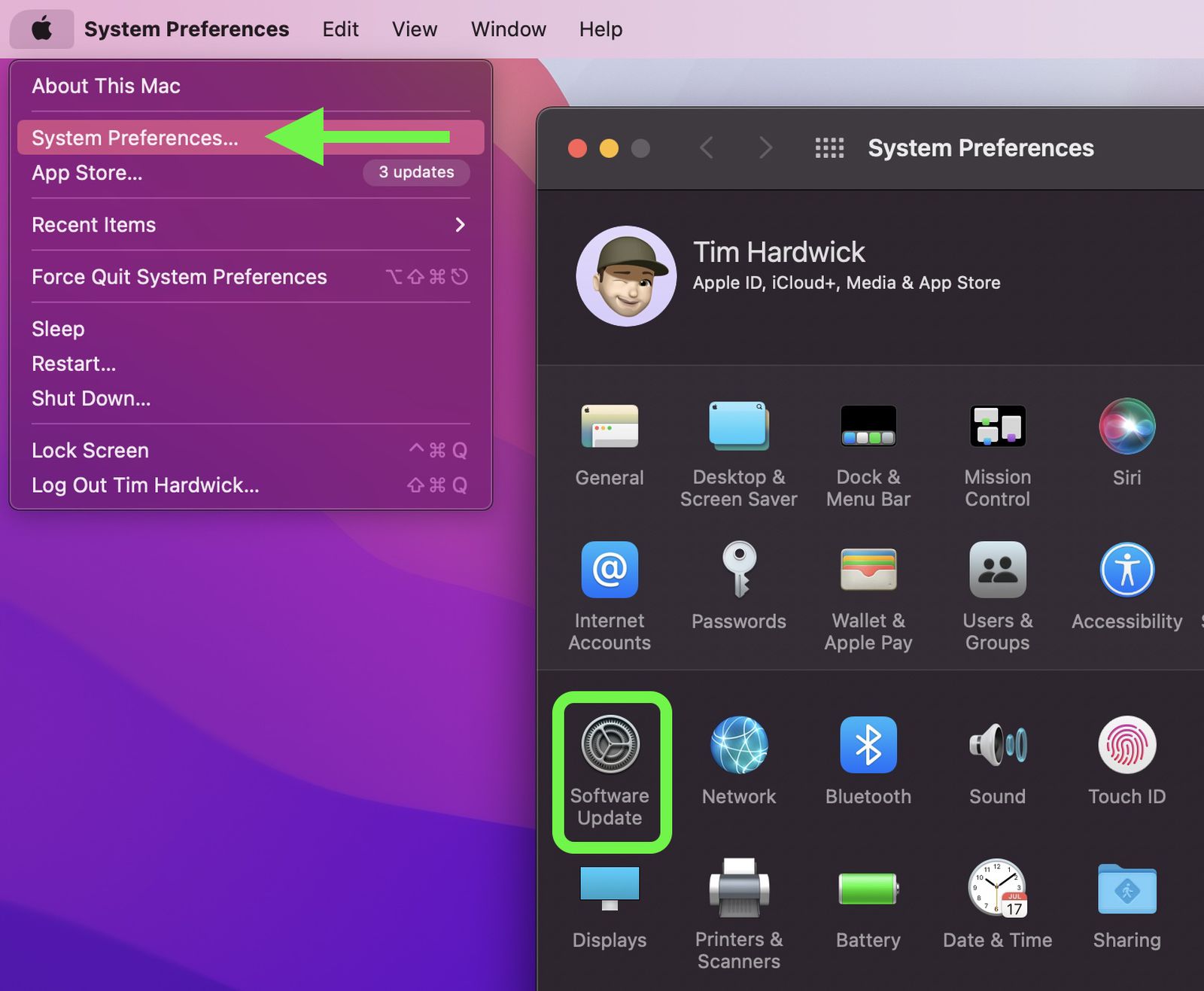The height and width of the screenshot is (991, 1204).
Task: Minimize the System Preferences window
Action: pos(609,148)
